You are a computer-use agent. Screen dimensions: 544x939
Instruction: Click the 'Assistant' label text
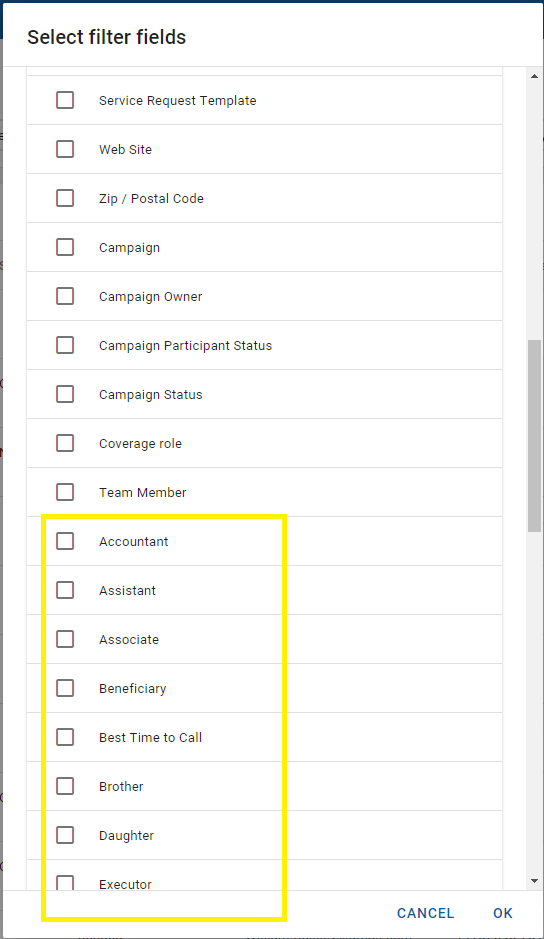127,591
